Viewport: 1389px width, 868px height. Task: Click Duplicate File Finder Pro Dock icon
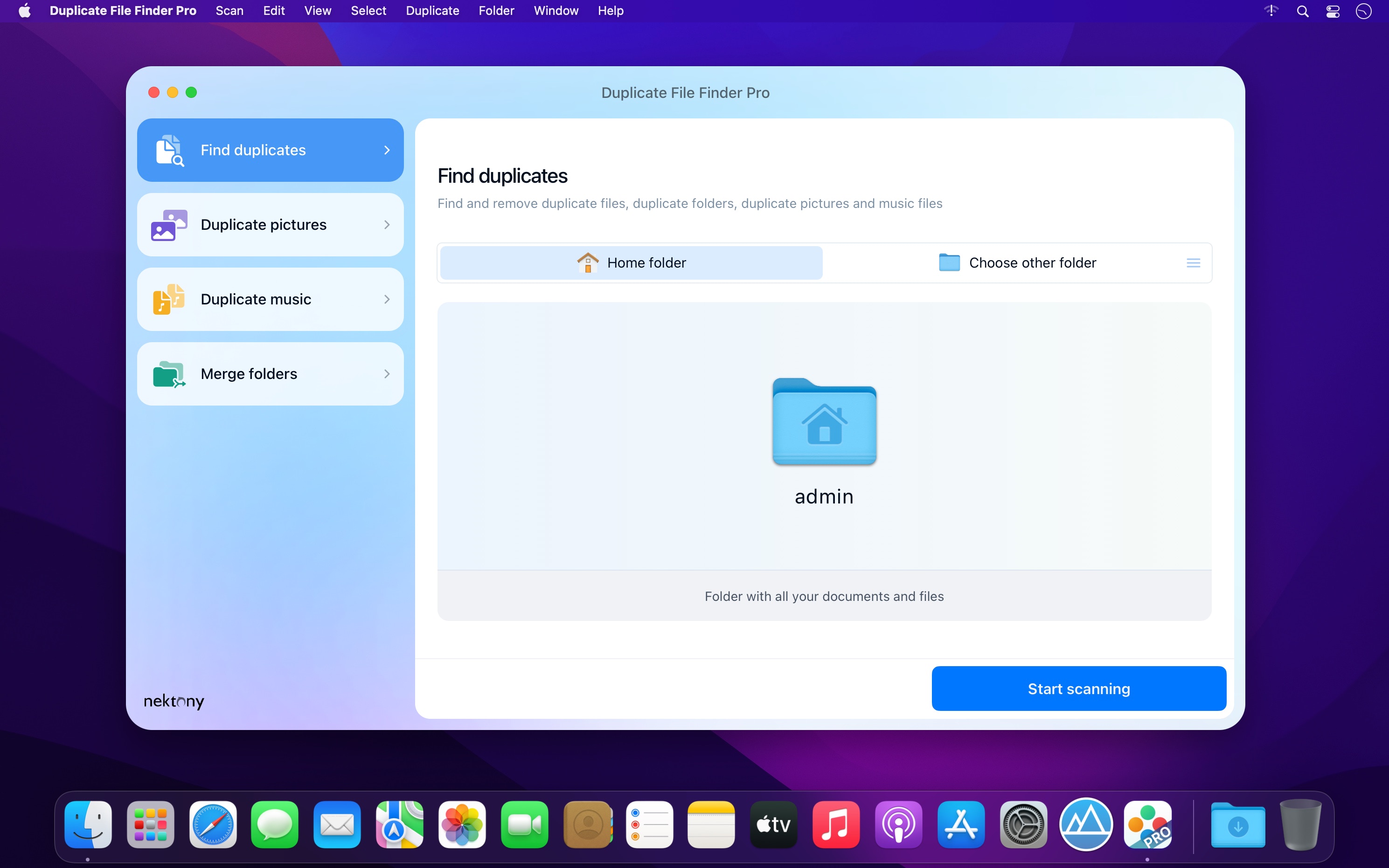(x=1148, y=824)
